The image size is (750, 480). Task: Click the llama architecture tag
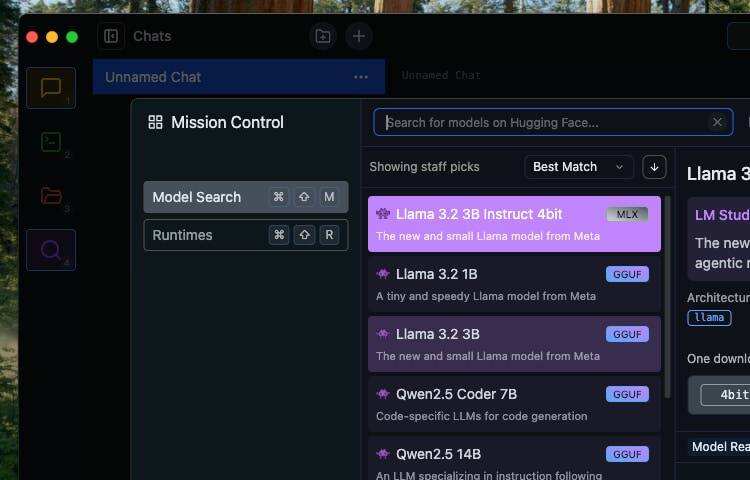tap(709, 317)
